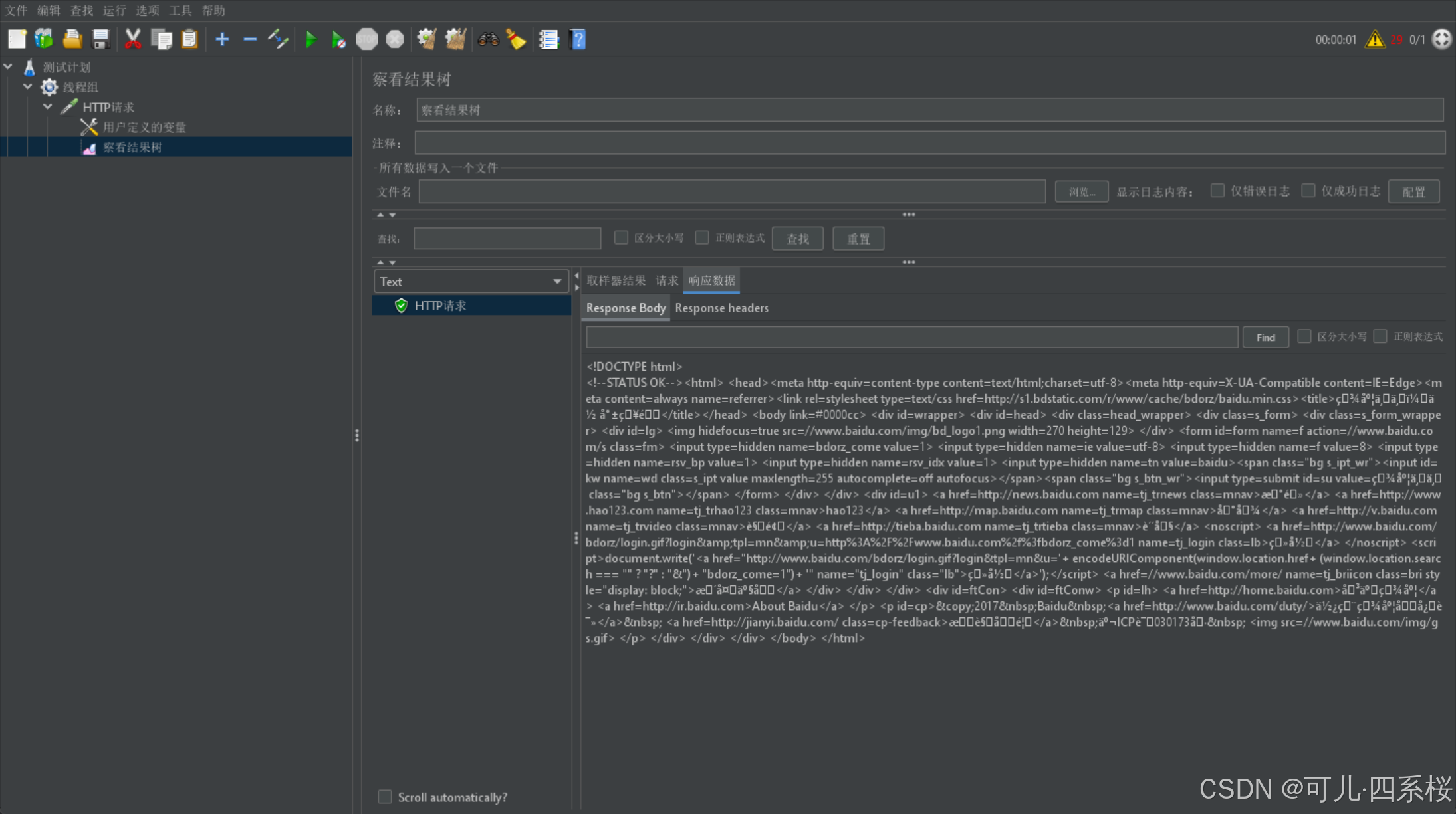Image resolution: width=1456 pixels, height=814 pixels.
Task: Enable the 仅错误日志 checkbox
Action: pos(1217,191)
